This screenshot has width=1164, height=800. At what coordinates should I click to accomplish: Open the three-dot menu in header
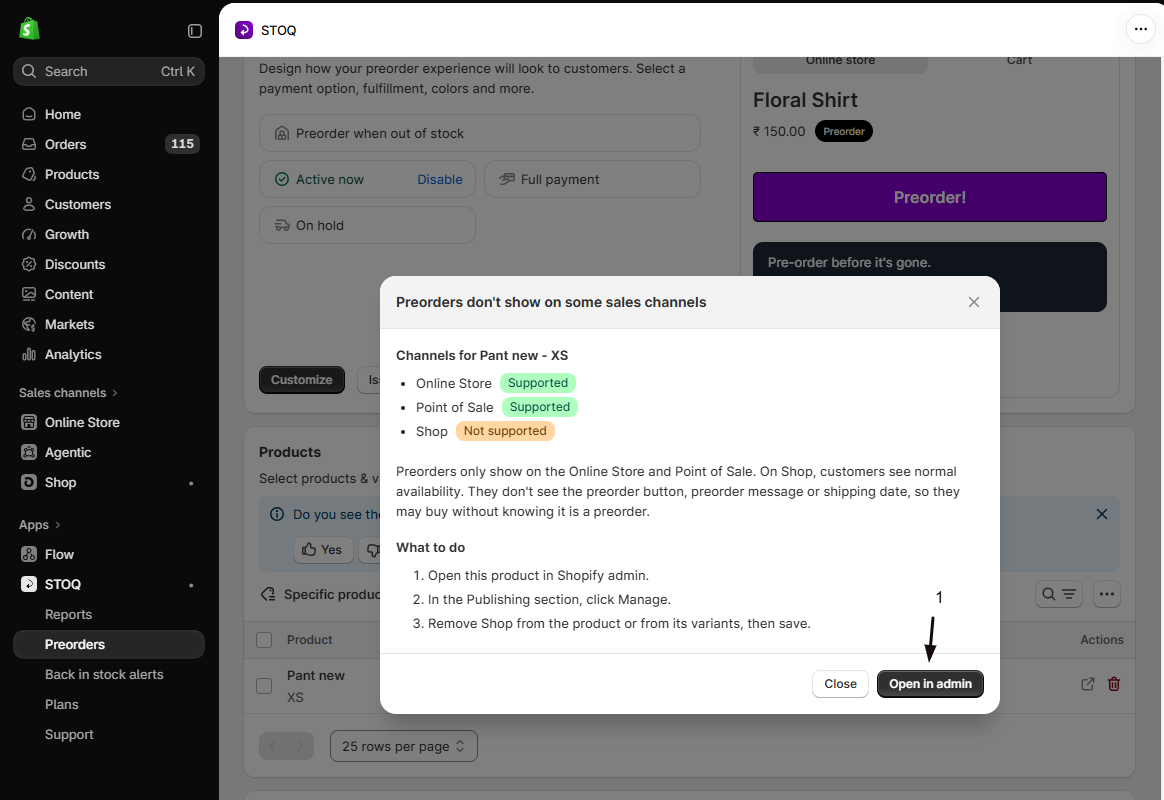1140,30
